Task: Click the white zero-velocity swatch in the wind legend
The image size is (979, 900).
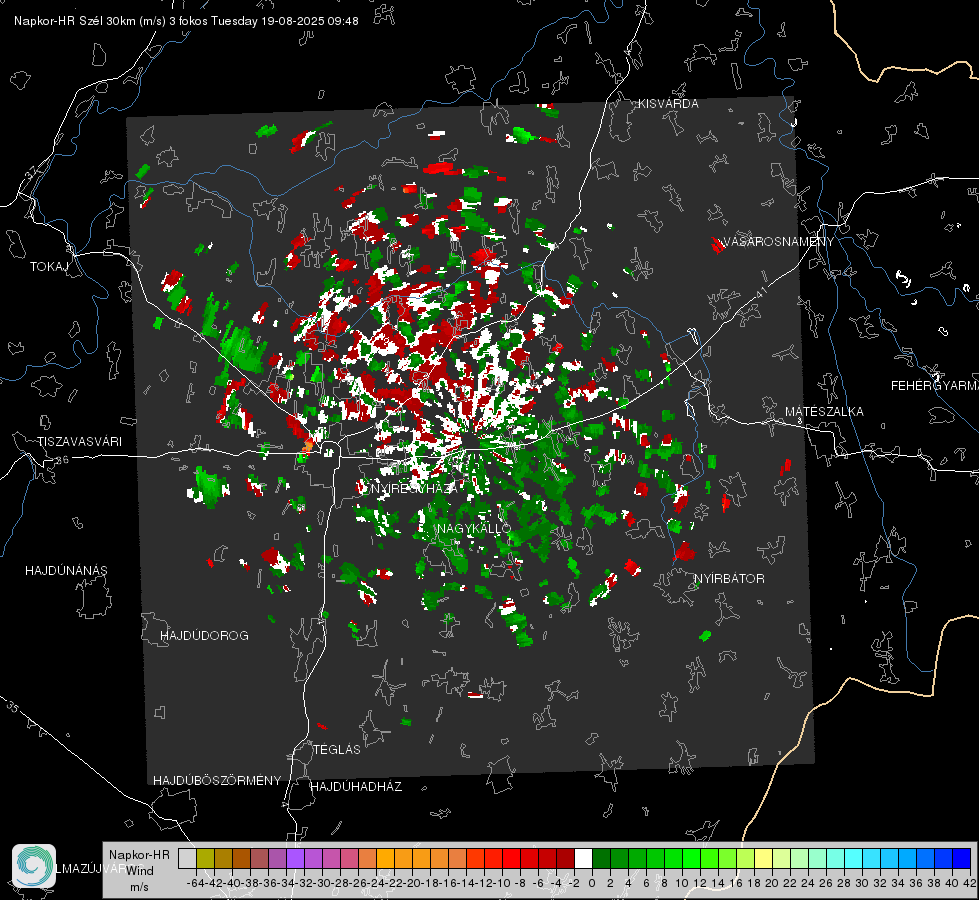Action: point(583,858)
